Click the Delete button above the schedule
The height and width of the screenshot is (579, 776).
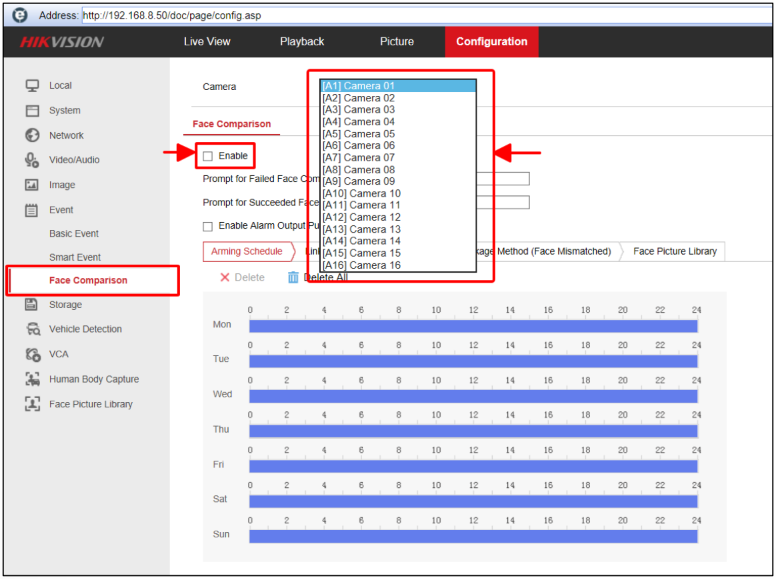point(242,277)
